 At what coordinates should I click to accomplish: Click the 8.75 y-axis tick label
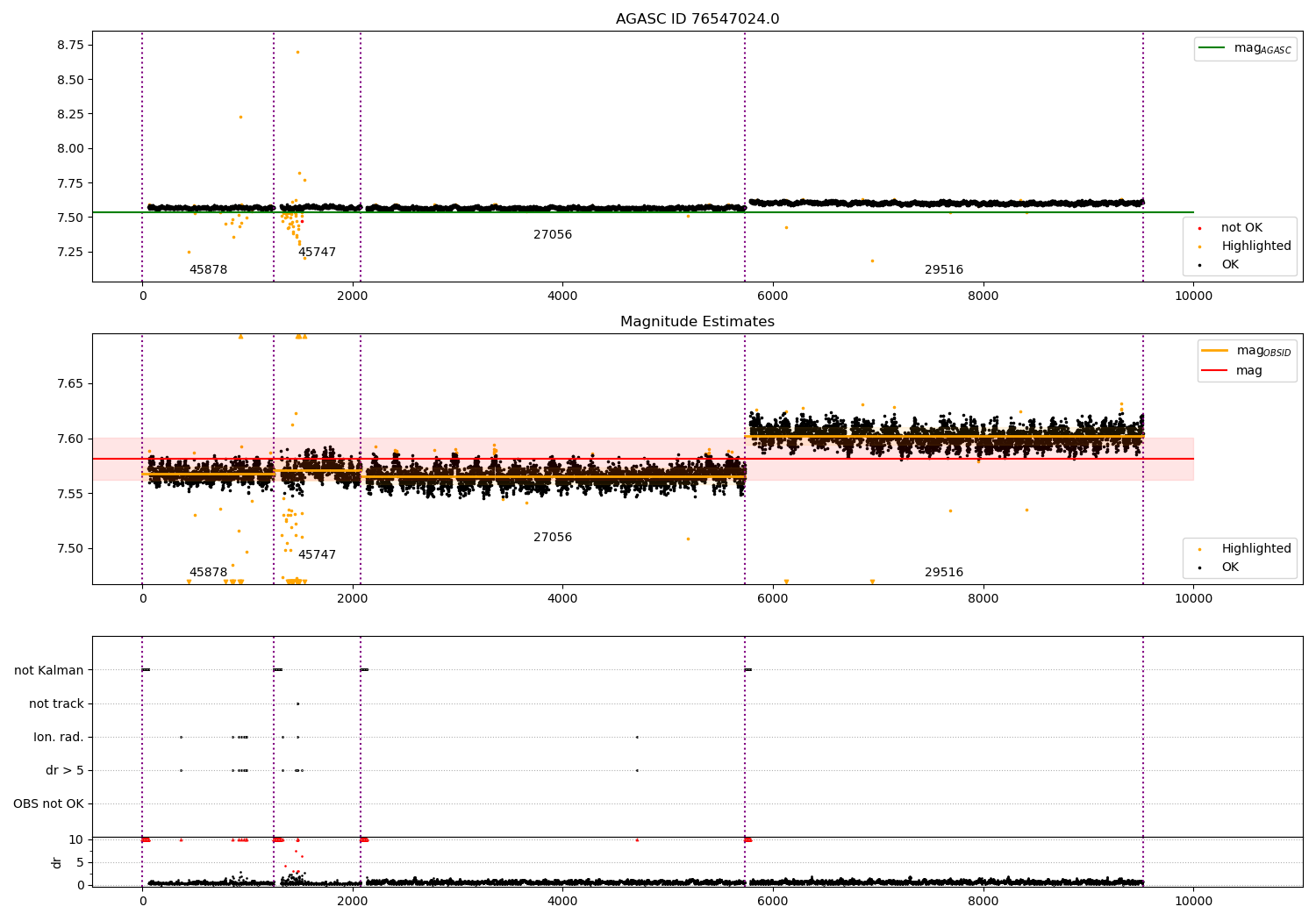[x=70, y=45]
